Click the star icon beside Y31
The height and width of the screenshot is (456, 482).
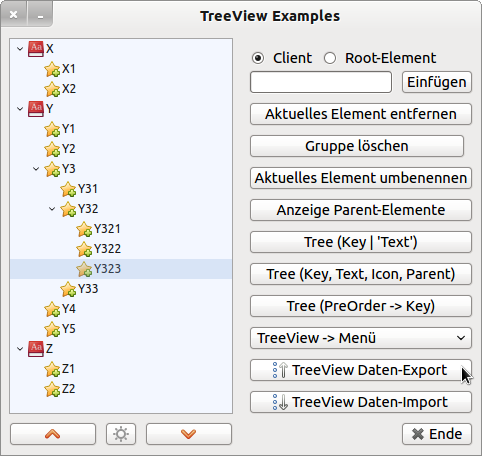[x=68, y=189]
